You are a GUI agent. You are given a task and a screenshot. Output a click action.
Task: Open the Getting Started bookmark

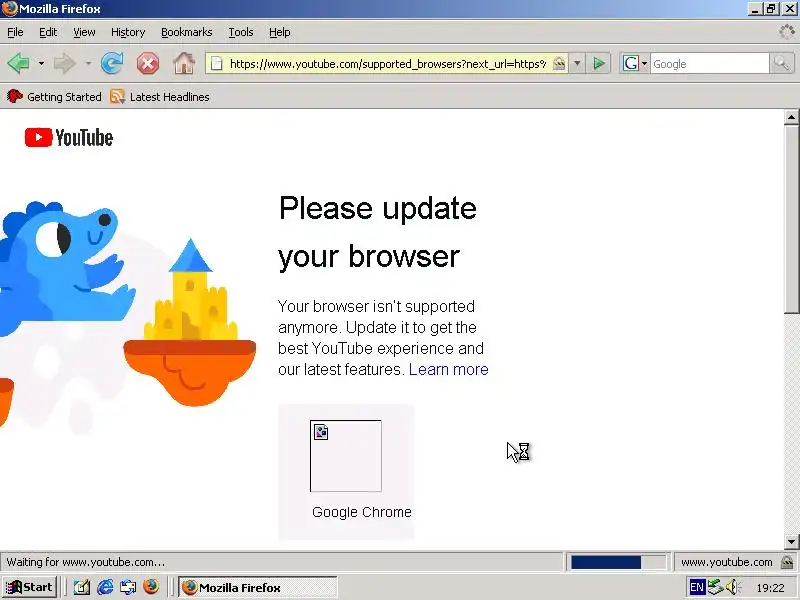[54, 96]
